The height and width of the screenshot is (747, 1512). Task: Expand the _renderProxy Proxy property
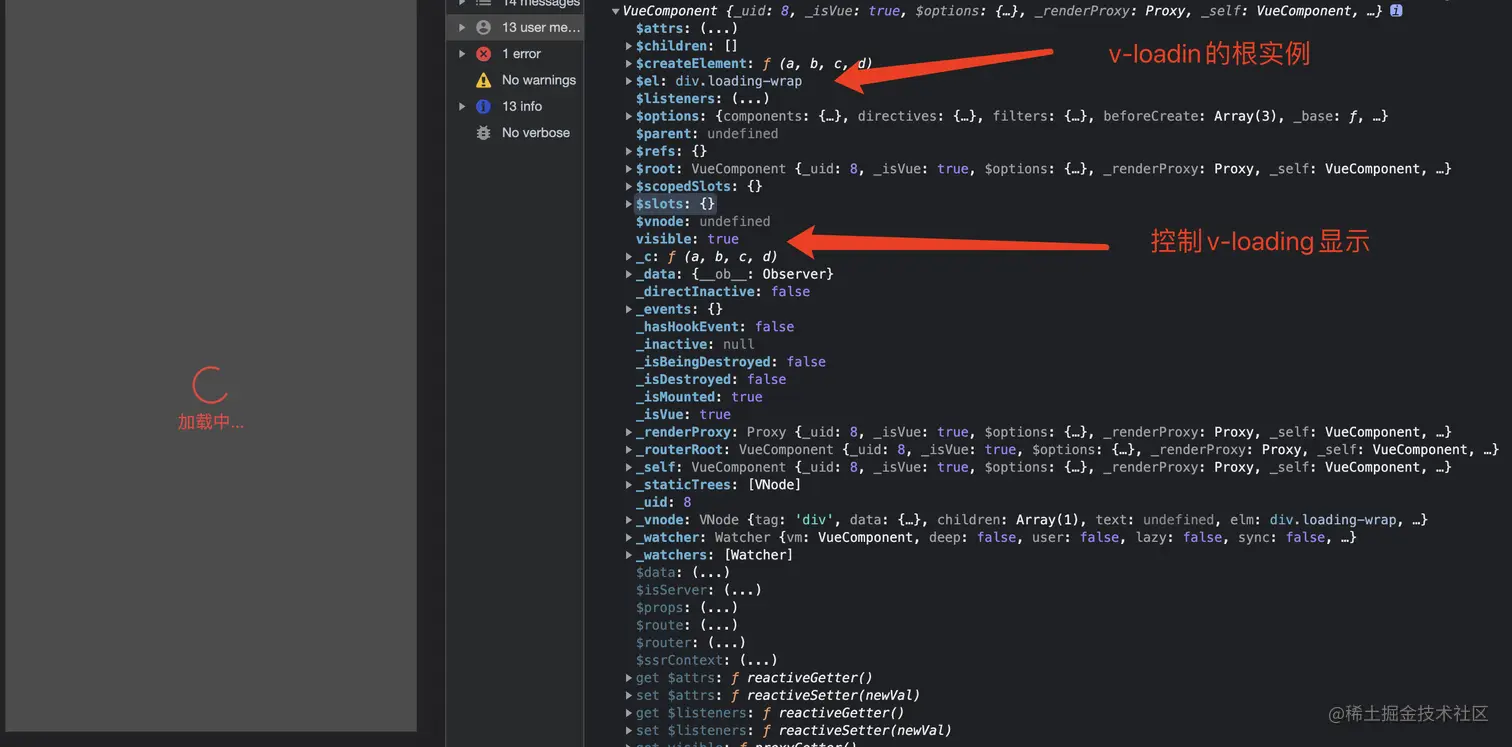(629, 432)
